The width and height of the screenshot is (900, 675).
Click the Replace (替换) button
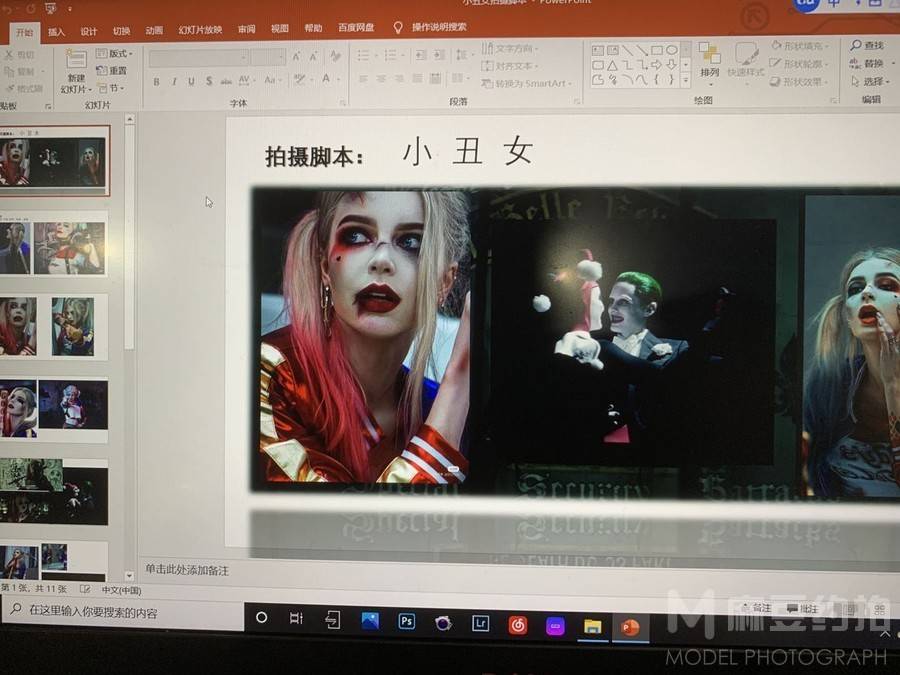point(867,63)
